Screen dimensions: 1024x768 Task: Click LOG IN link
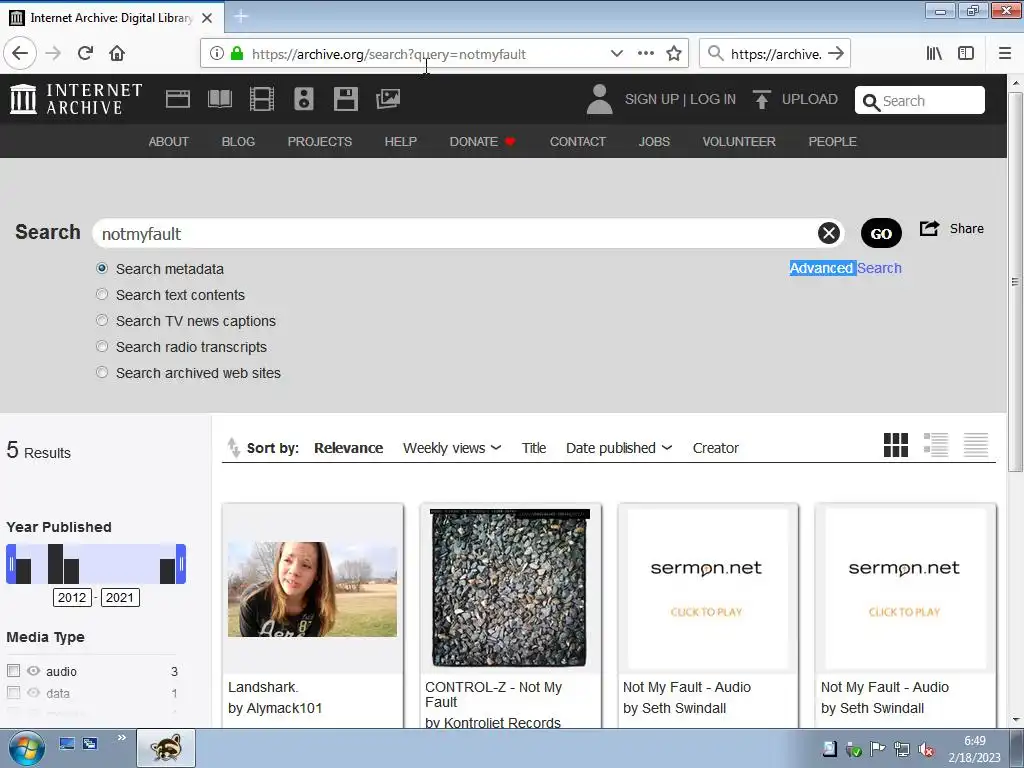click(x=713, y=99)
